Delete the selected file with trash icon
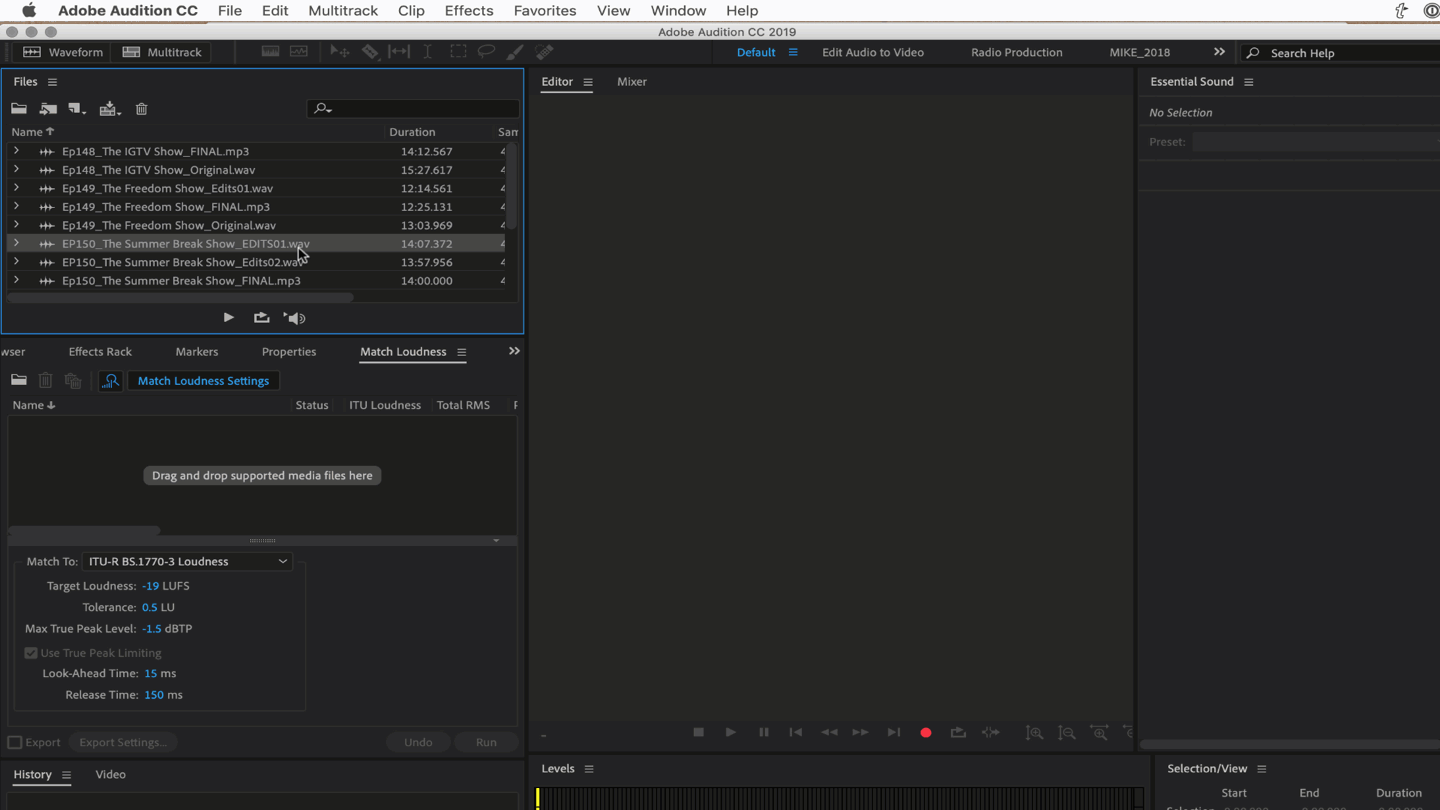Image resolution: width=1440 pixels, height=810 pixels. click(x=142, y=109)
